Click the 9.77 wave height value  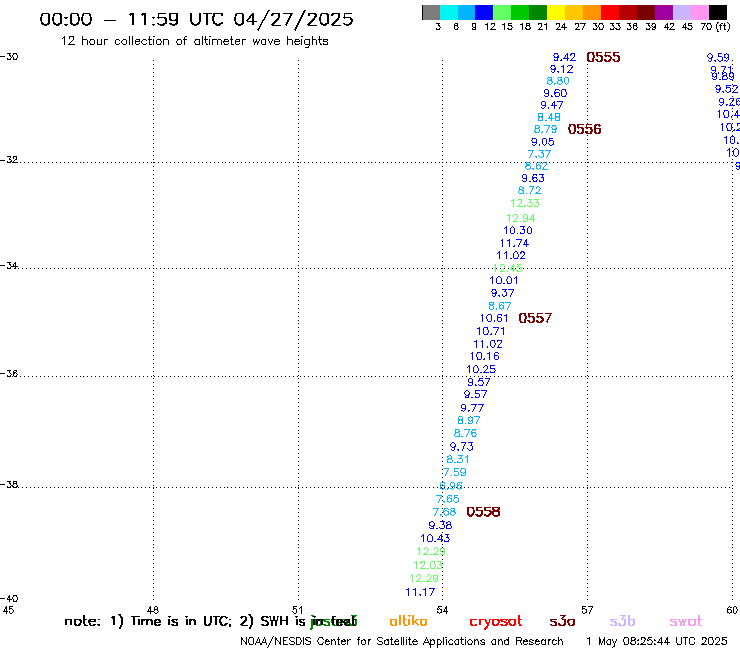click(472, 408)
